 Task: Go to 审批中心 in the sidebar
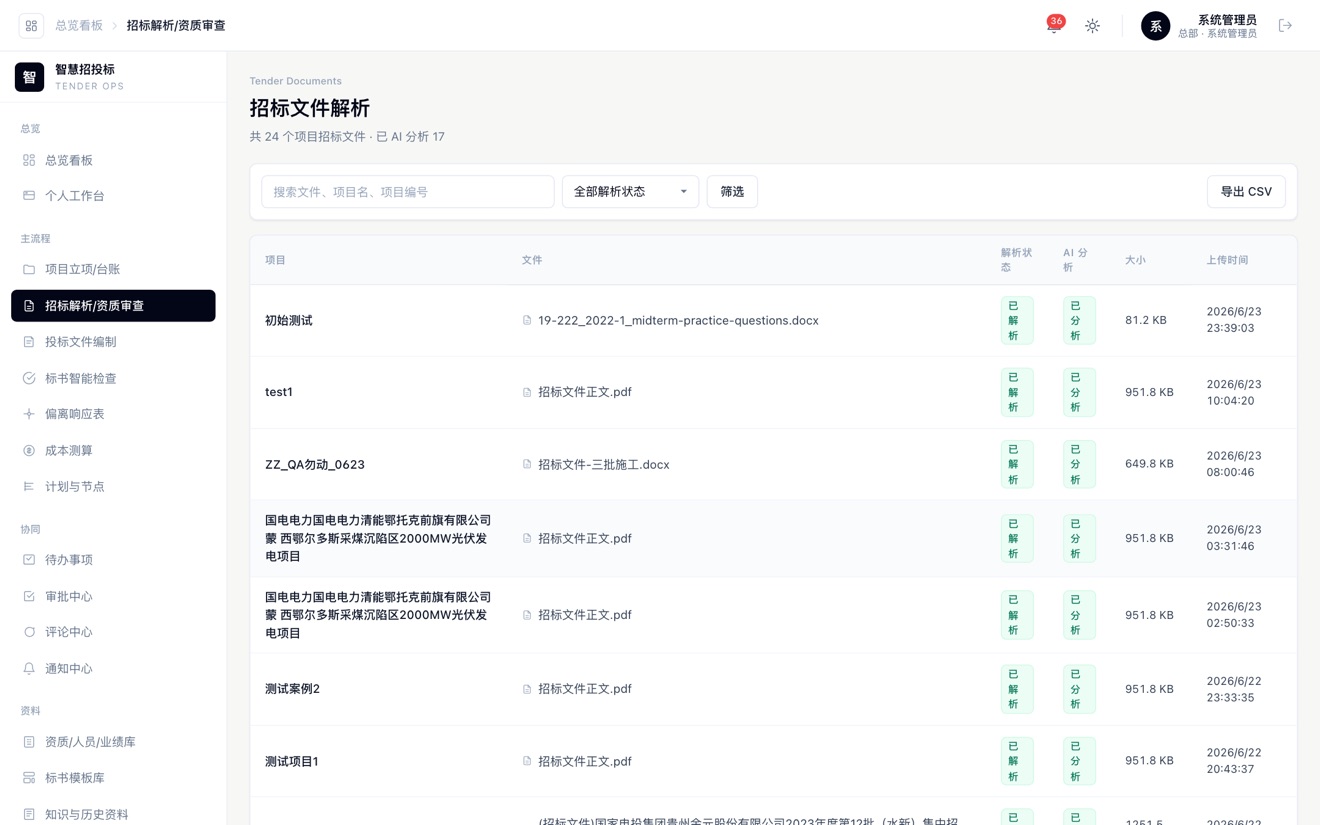click(x=113, y=596)
